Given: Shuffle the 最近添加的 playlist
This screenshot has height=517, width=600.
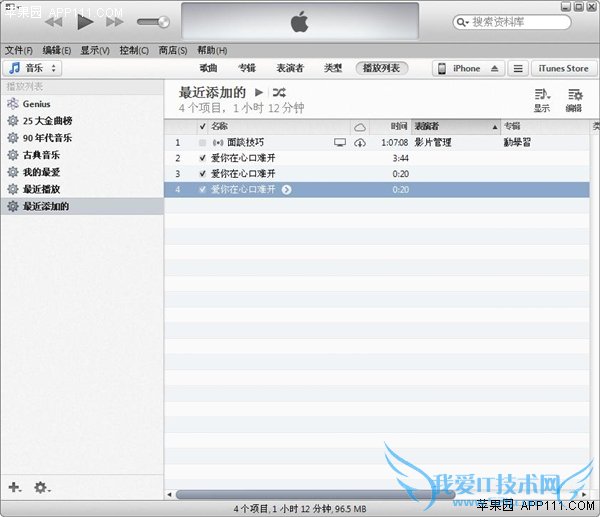Looking at the screenshot, I should 279,92.
